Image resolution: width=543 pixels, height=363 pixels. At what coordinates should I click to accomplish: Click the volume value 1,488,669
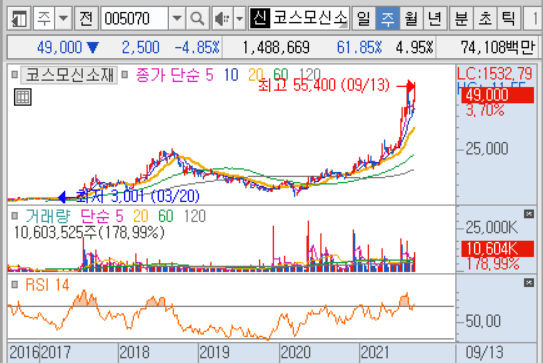[276, 47]
